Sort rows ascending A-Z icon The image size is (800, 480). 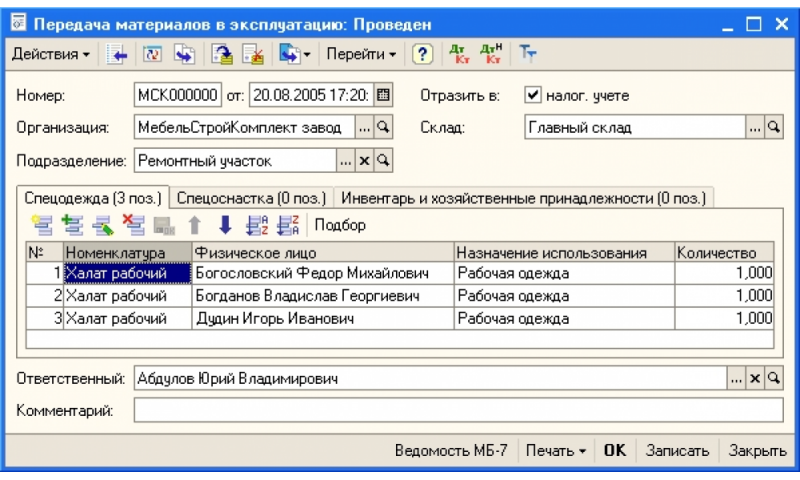tap(256, 226)
